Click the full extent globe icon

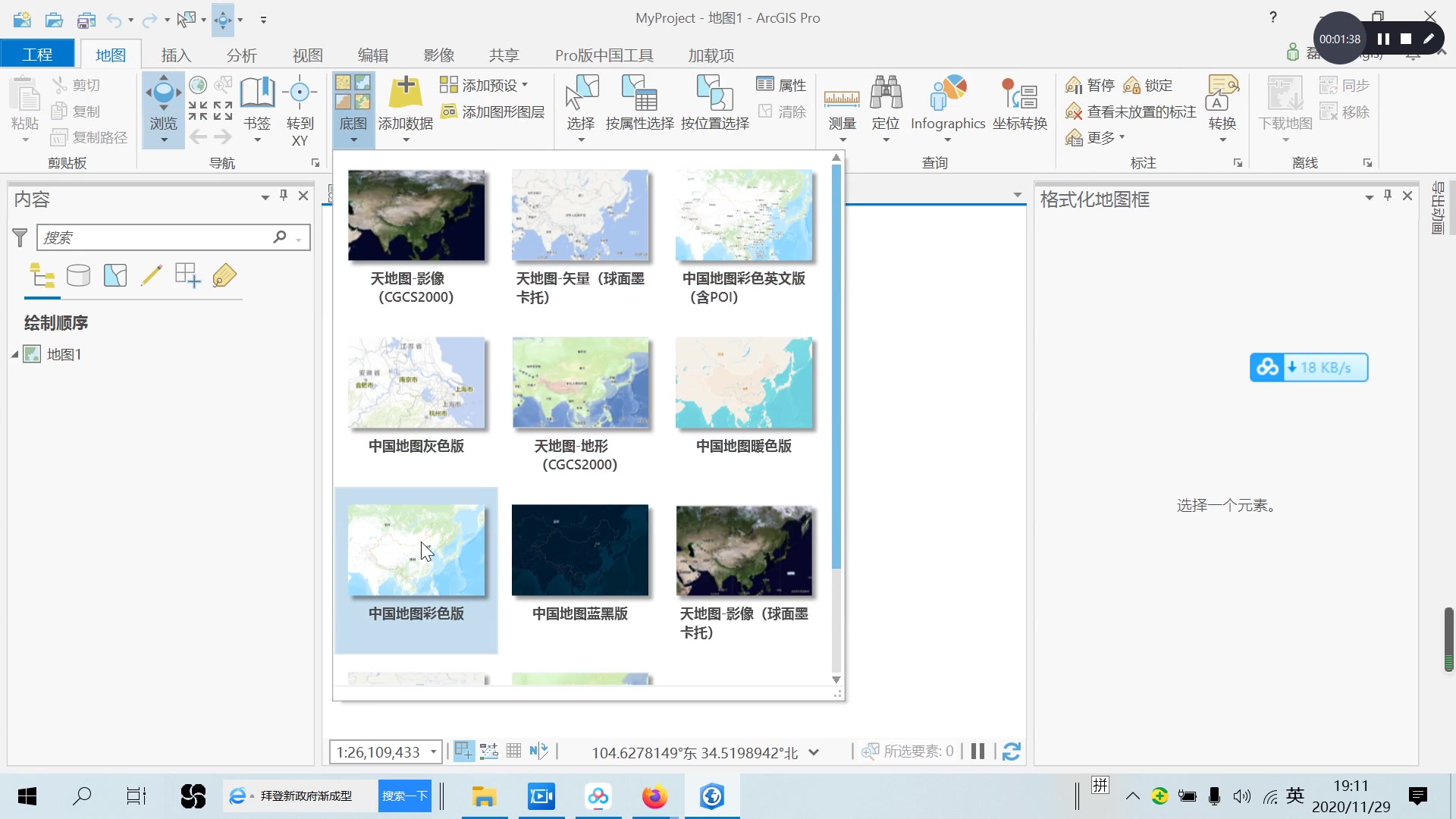(x=198, y=85)
